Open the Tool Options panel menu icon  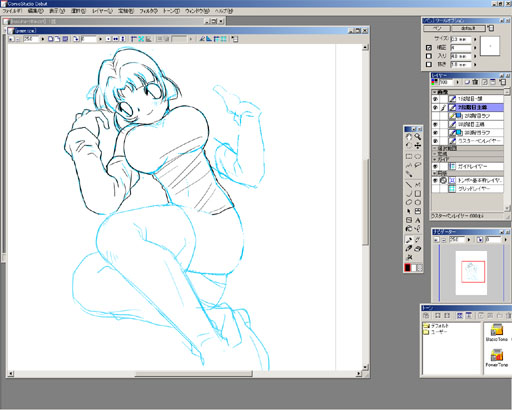[491, 28]
